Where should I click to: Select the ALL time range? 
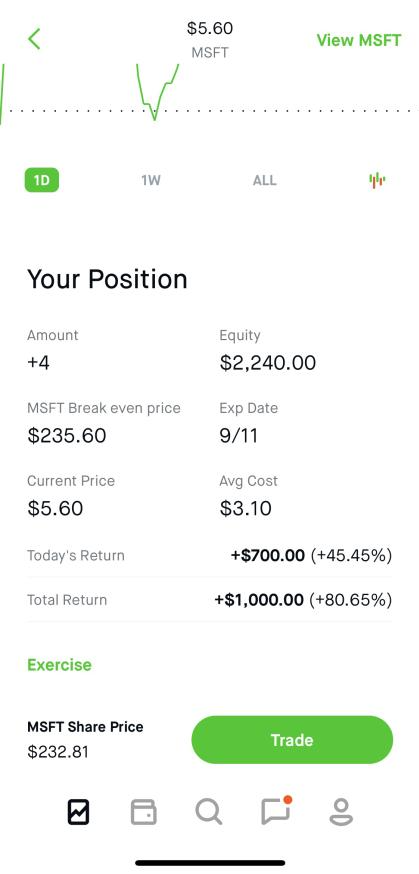tap(265, 181)
